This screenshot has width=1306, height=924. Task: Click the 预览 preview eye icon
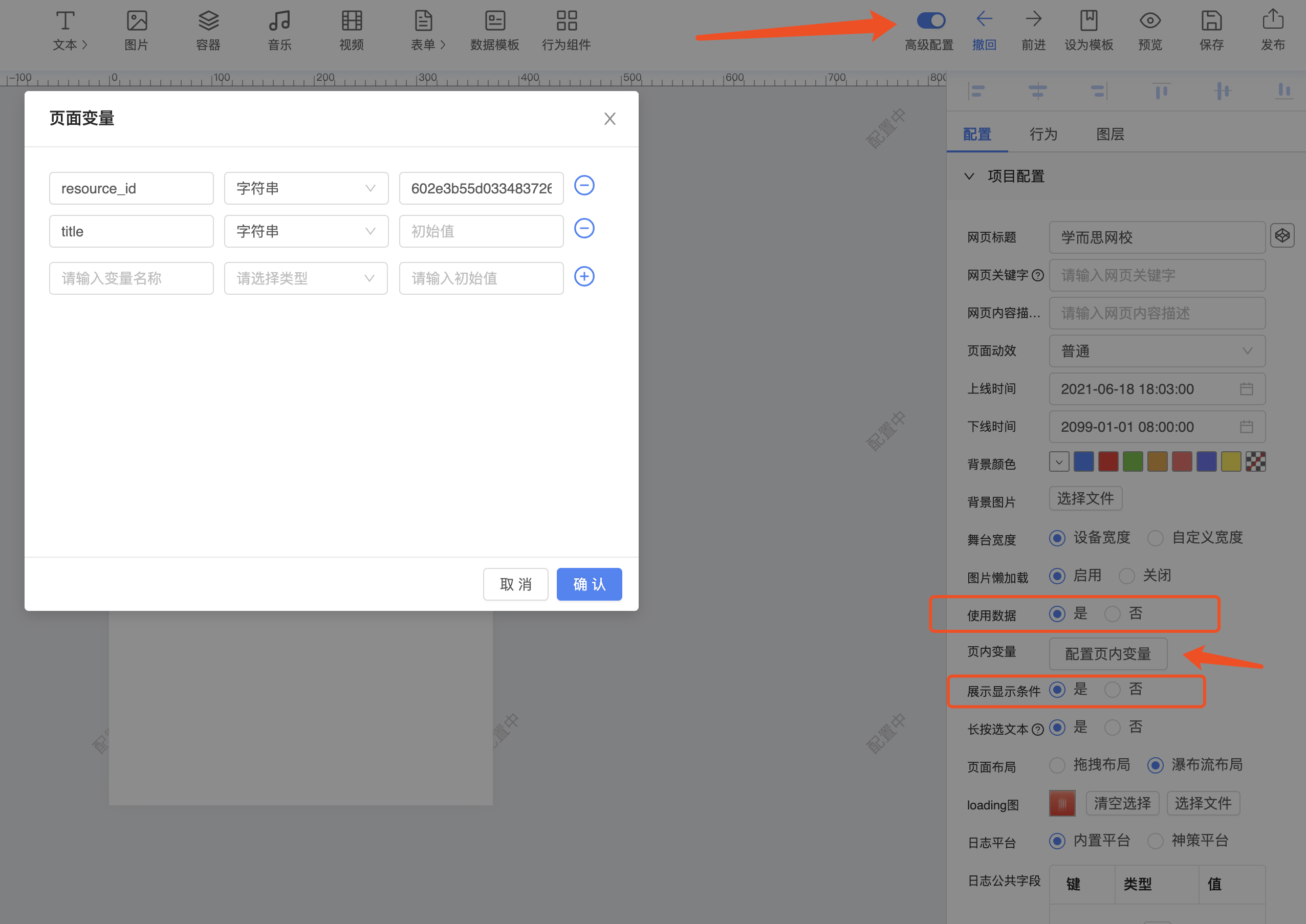pos(1149,21)
